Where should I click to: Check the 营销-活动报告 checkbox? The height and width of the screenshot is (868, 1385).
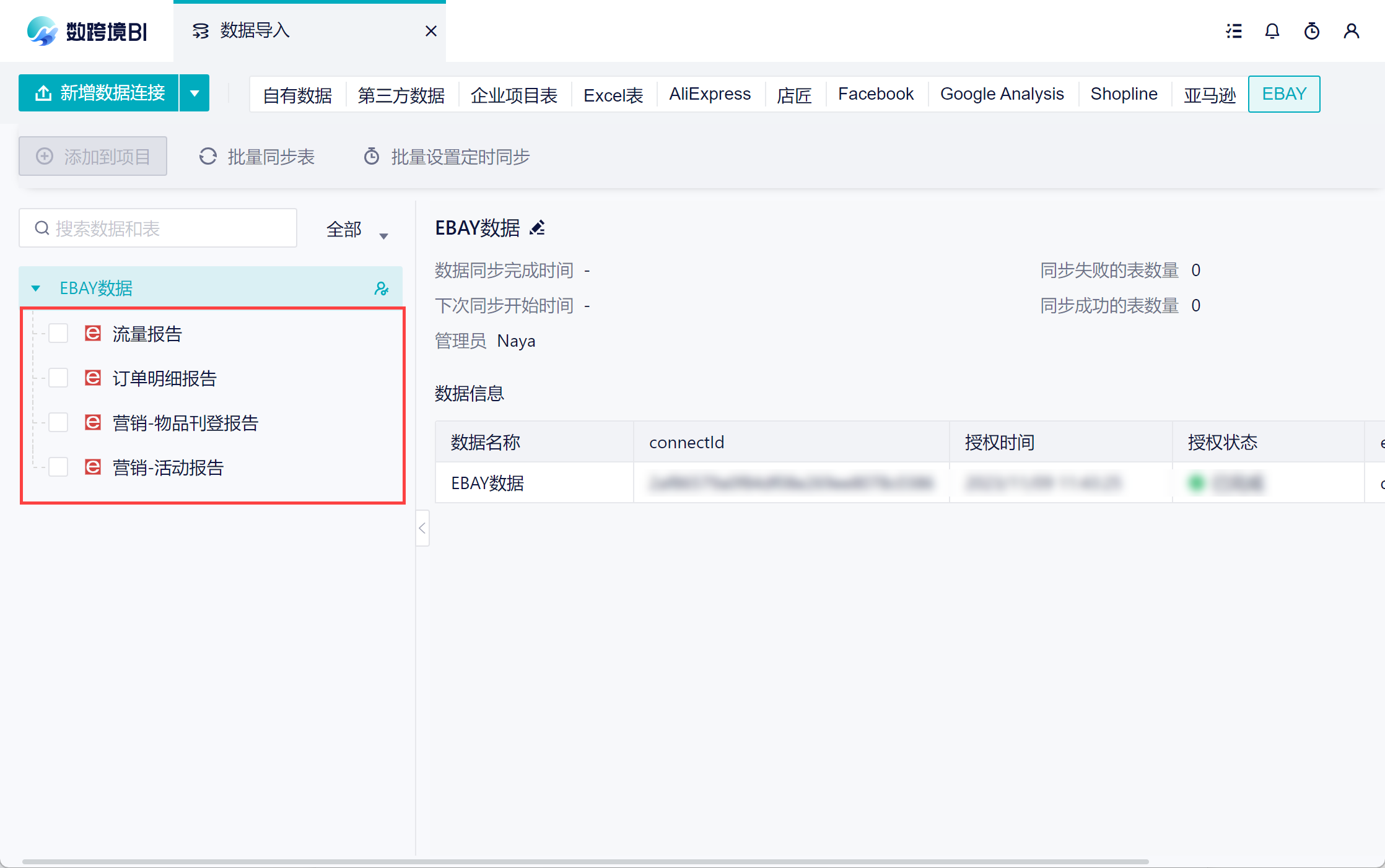coord(58,467)
